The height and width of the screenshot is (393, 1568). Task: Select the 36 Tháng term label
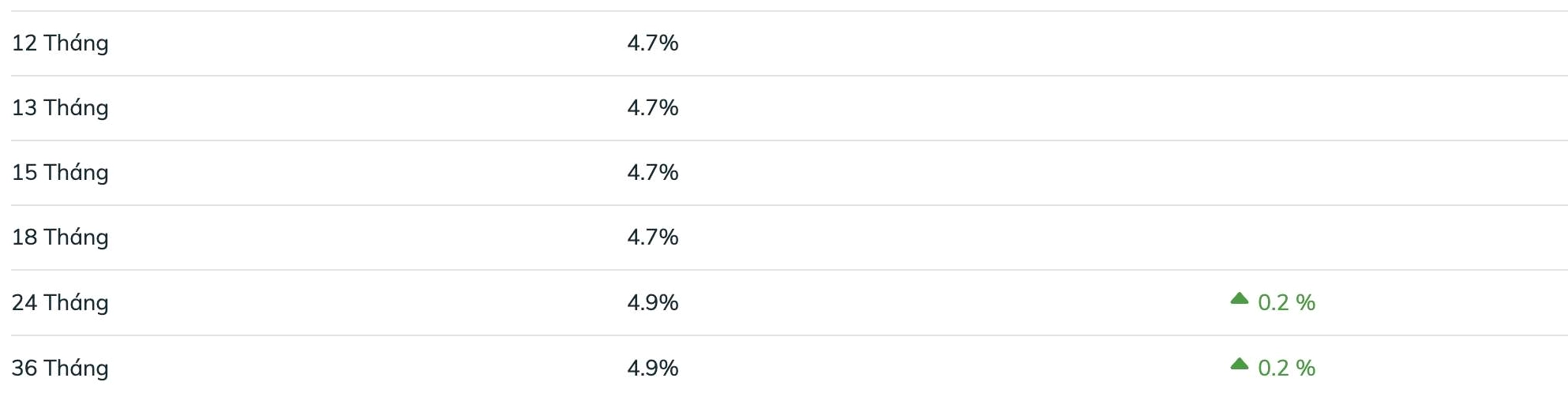pos(60,368)
